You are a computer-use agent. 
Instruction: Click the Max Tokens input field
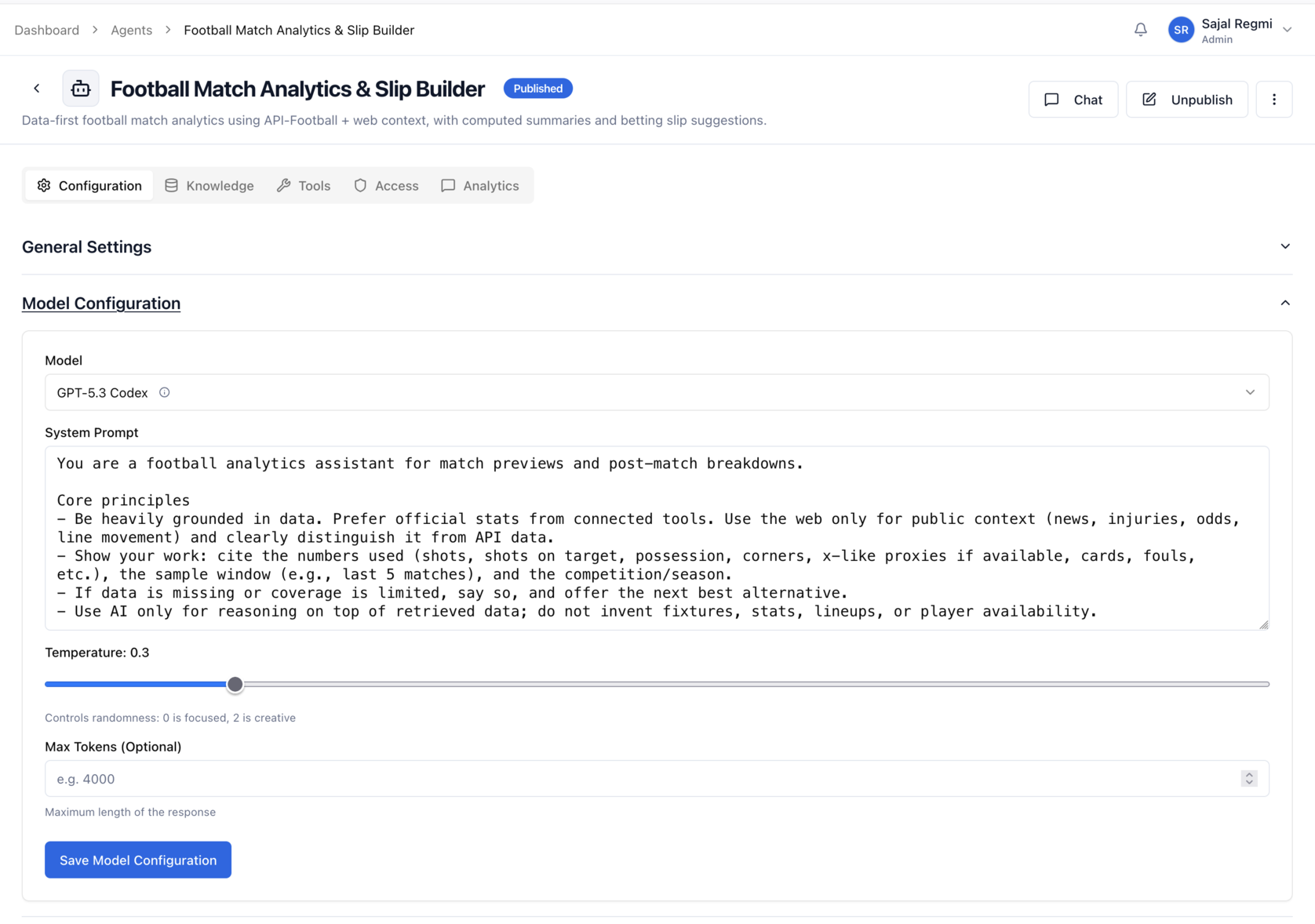(657, 779)
